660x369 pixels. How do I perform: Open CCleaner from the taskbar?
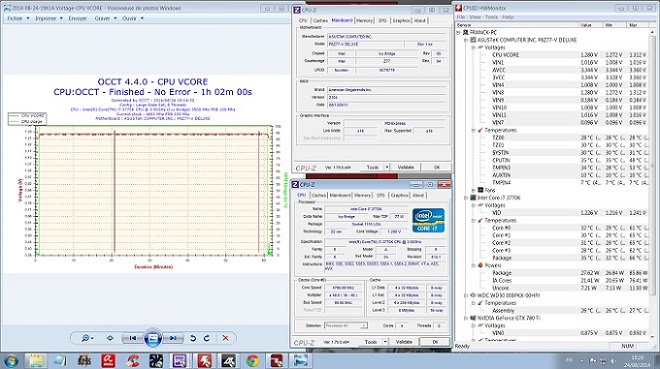point(133,361)
